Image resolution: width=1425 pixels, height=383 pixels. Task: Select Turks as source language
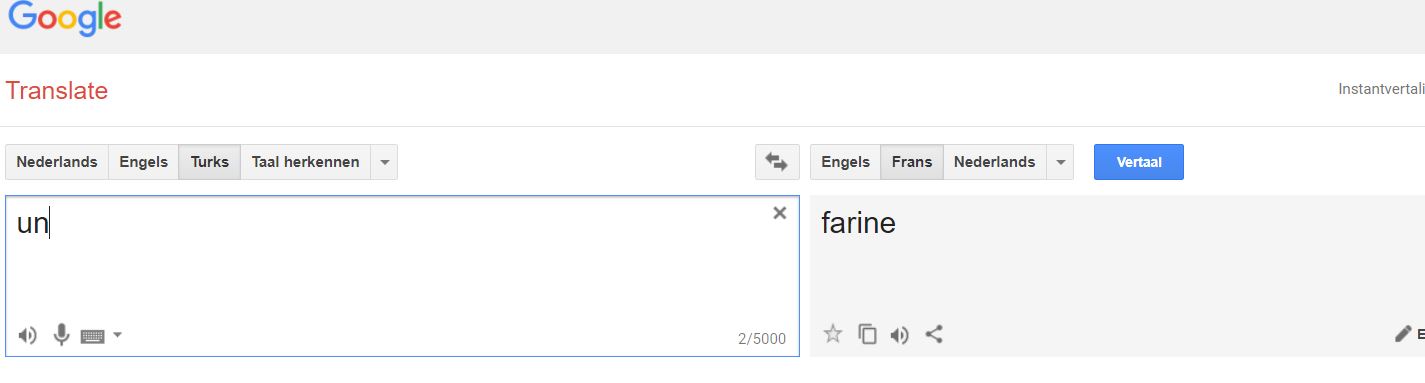210,162
